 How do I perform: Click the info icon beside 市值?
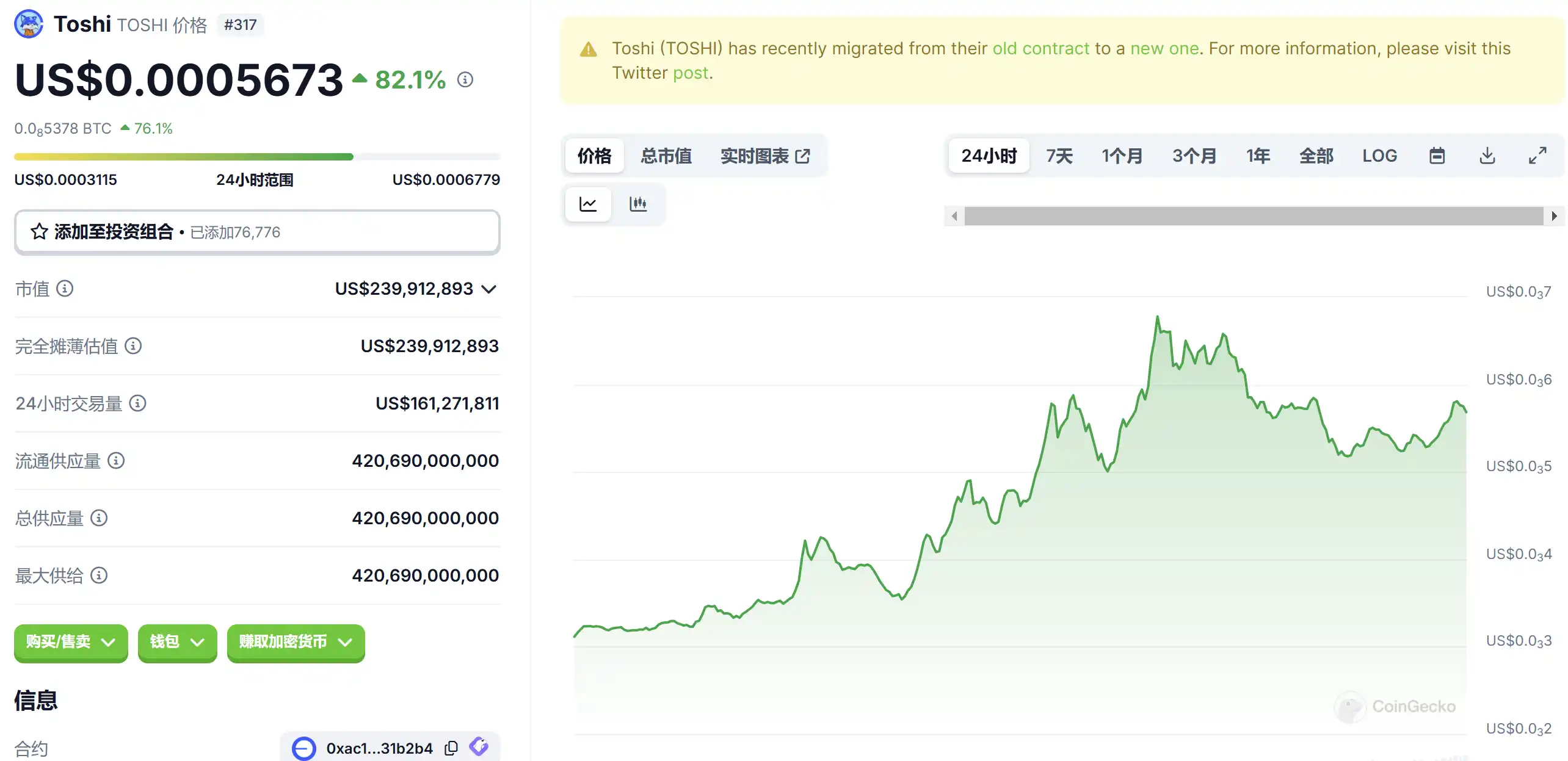click(x=65, y=288)
